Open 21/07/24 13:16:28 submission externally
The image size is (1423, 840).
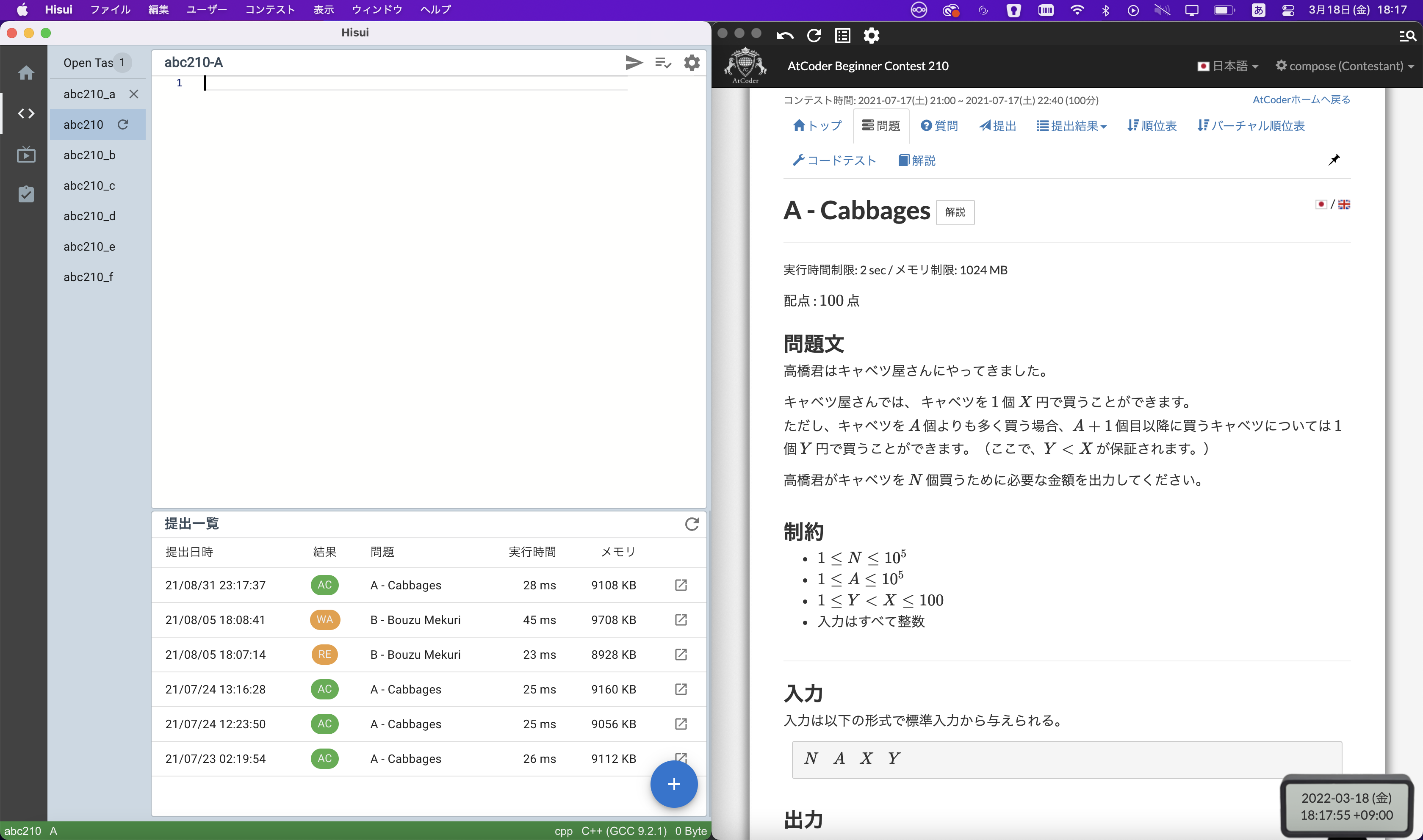[681, 689]
